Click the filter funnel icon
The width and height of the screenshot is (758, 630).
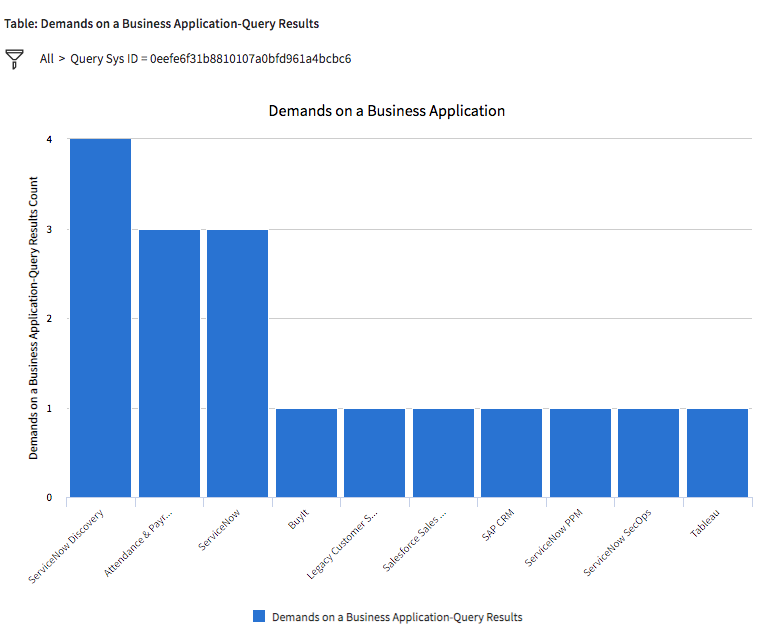tap(15, 59)
